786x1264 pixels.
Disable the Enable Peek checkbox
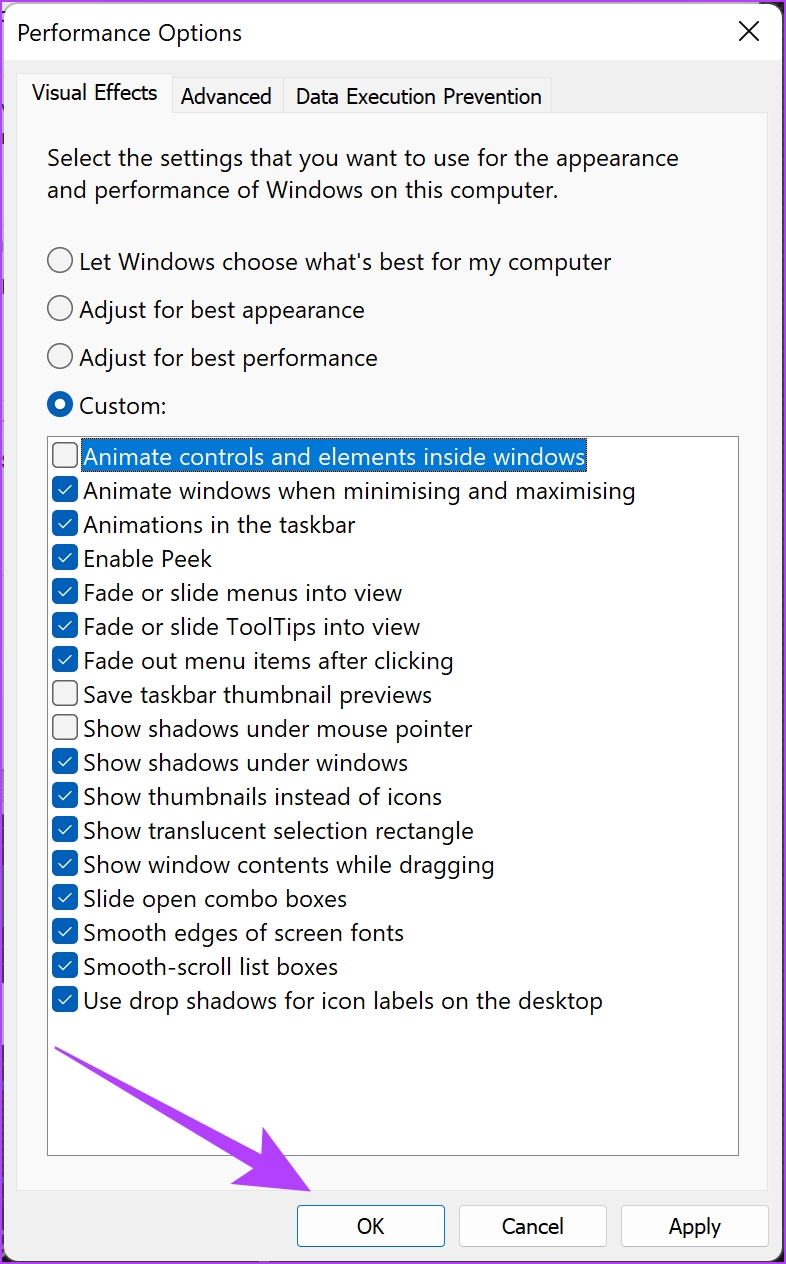tap(65, 559)
